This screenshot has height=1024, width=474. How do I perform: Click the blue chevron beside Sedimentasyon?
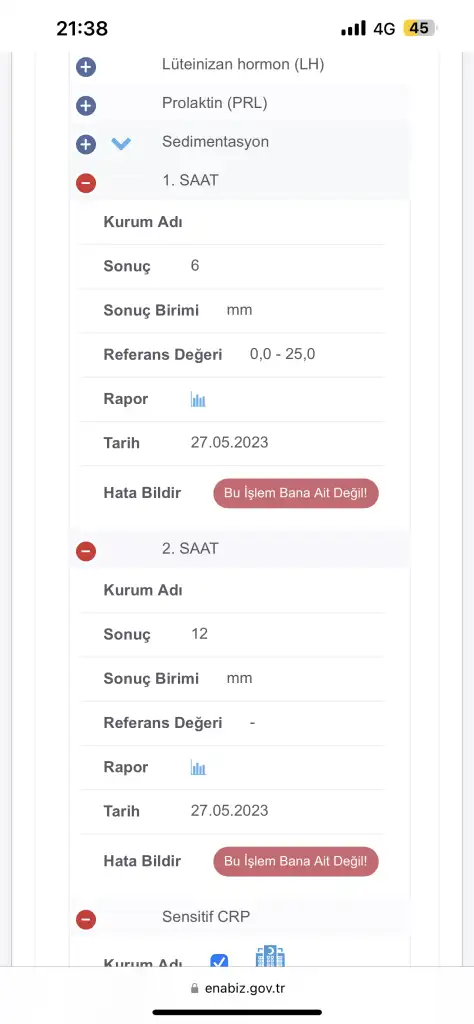coord(121,144)
